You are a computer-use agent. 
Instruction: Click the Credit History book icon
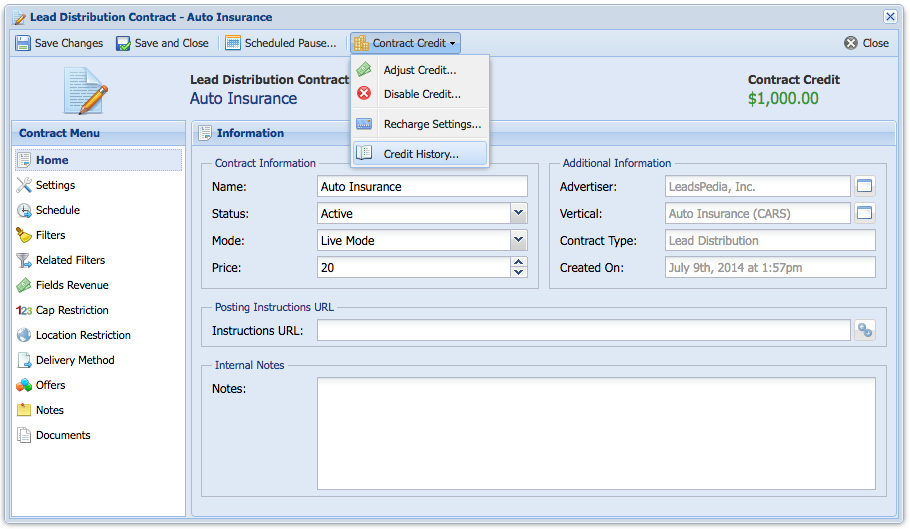[x=364, y=153]
